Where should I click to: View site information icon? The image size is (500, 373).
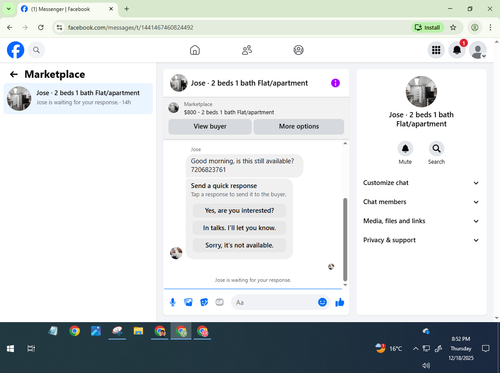pos(59,27)
